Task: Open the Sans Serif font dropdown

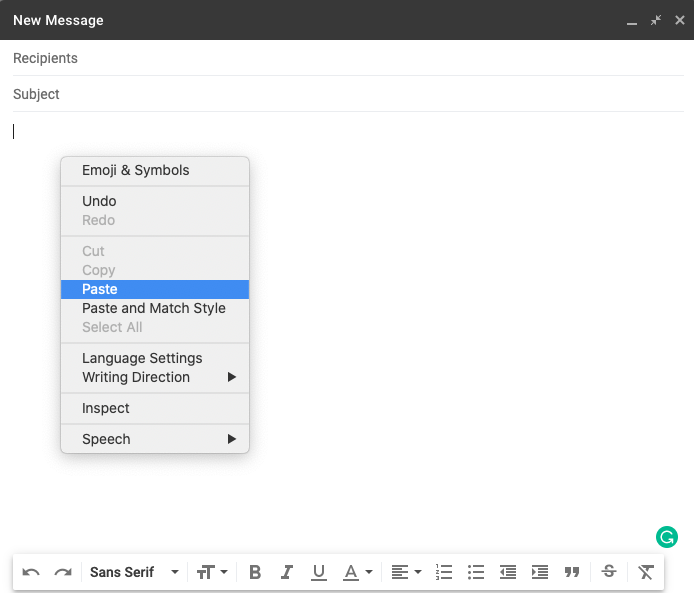Action: [134, 572]
